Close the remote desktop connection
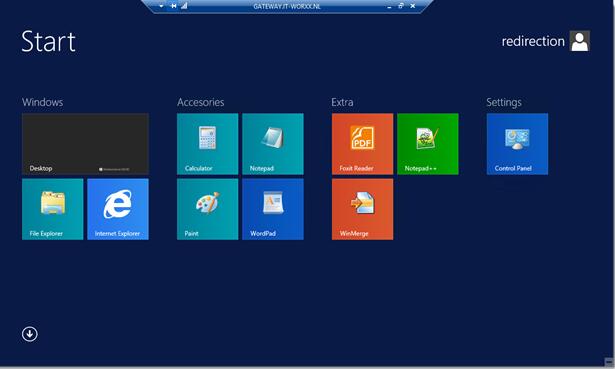The image size is (615, 369). click(413, 6)
